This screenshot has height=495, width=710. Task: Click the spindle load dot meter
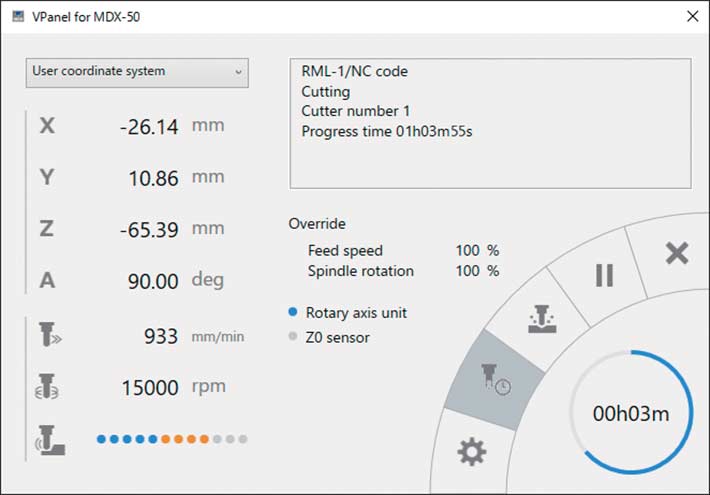pos(171,439)
